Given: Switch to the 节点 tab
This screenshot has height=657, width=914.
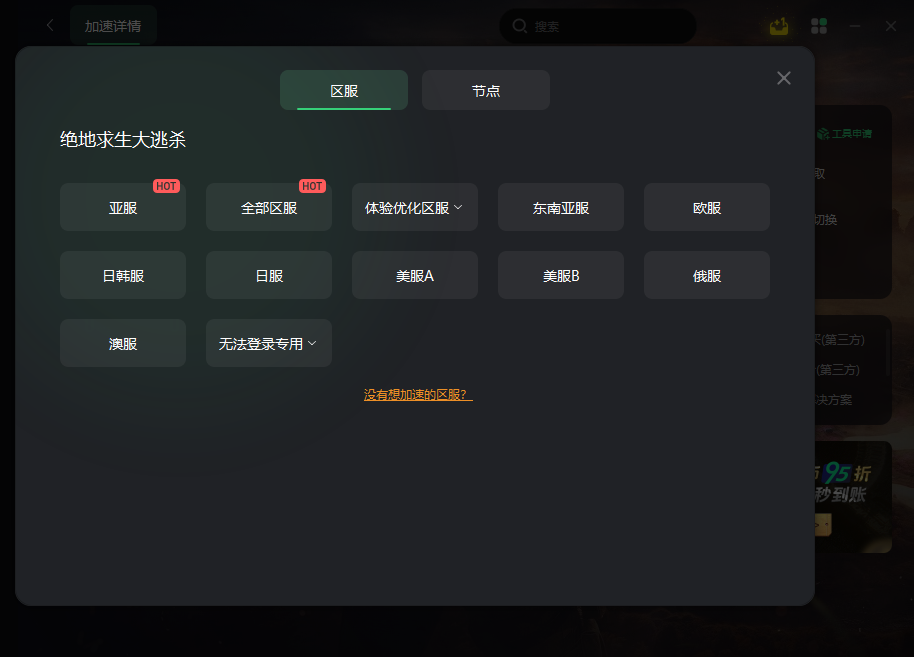Looking at the screenshot, I should [x=486, y=90].
